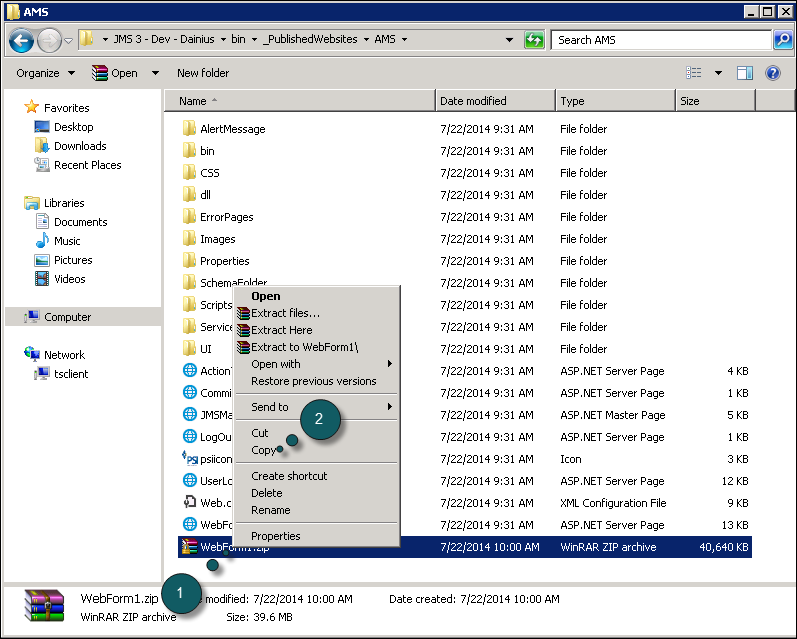Choose Cut in the context menu
Image resolution: width=797 pixels, height=639 pixels.
pyautogui.click(x=260, y=433)
